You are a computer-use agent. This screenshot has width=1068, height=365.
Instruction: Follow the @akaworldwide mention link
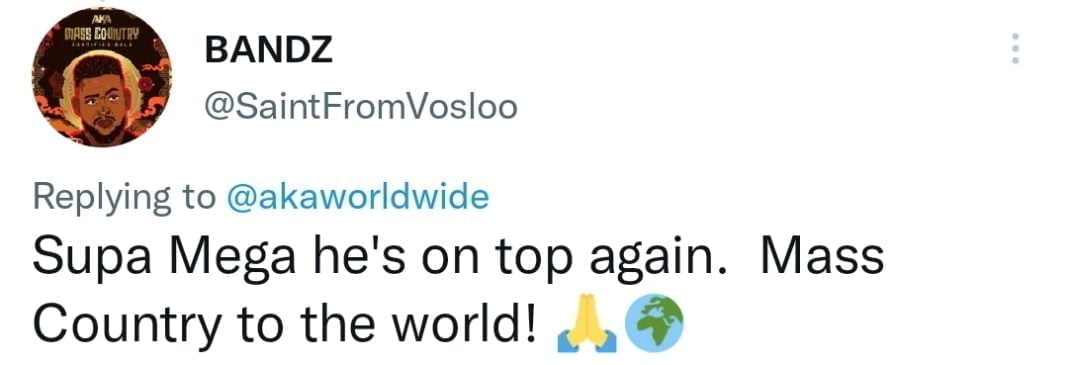point(357,197)
